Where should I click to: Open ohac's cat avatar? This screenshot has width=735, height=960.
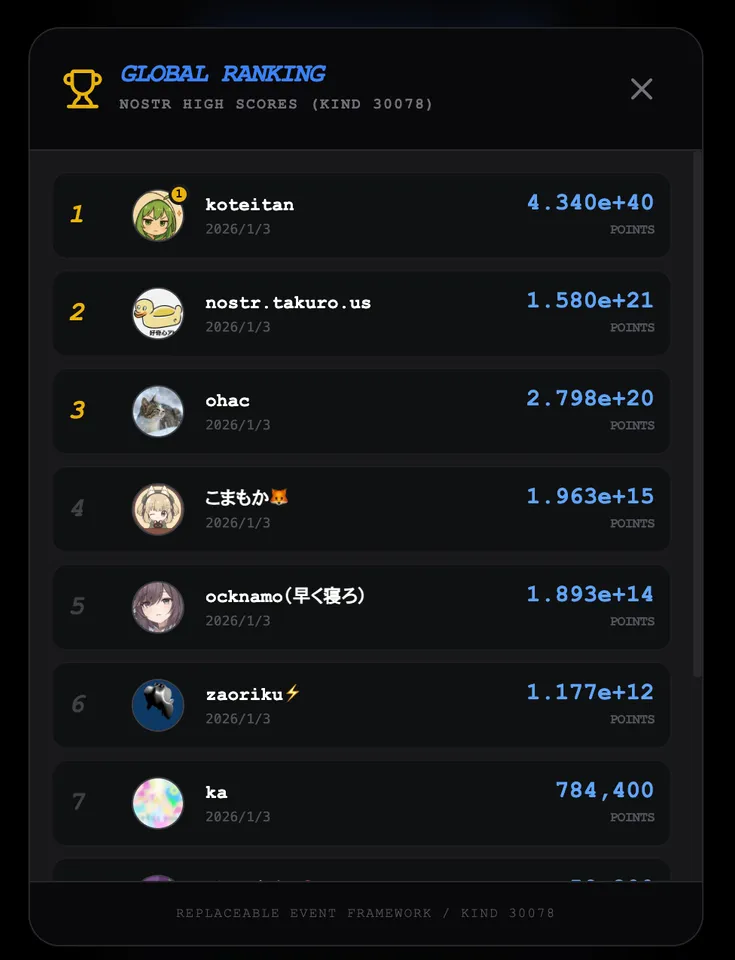point(158,411)
